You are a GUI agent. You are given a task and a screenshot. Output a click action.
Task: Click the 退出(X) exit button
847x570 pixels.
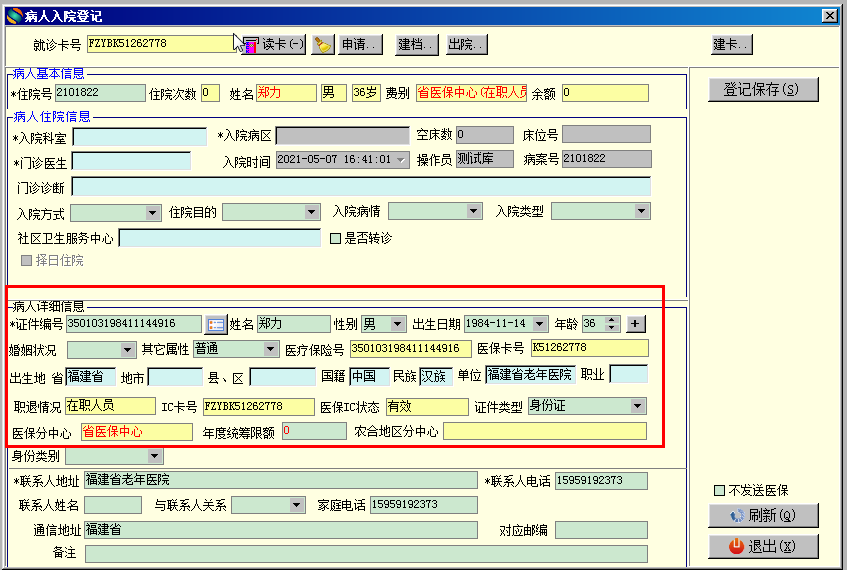pyautogui.click(x=763, y=546)
